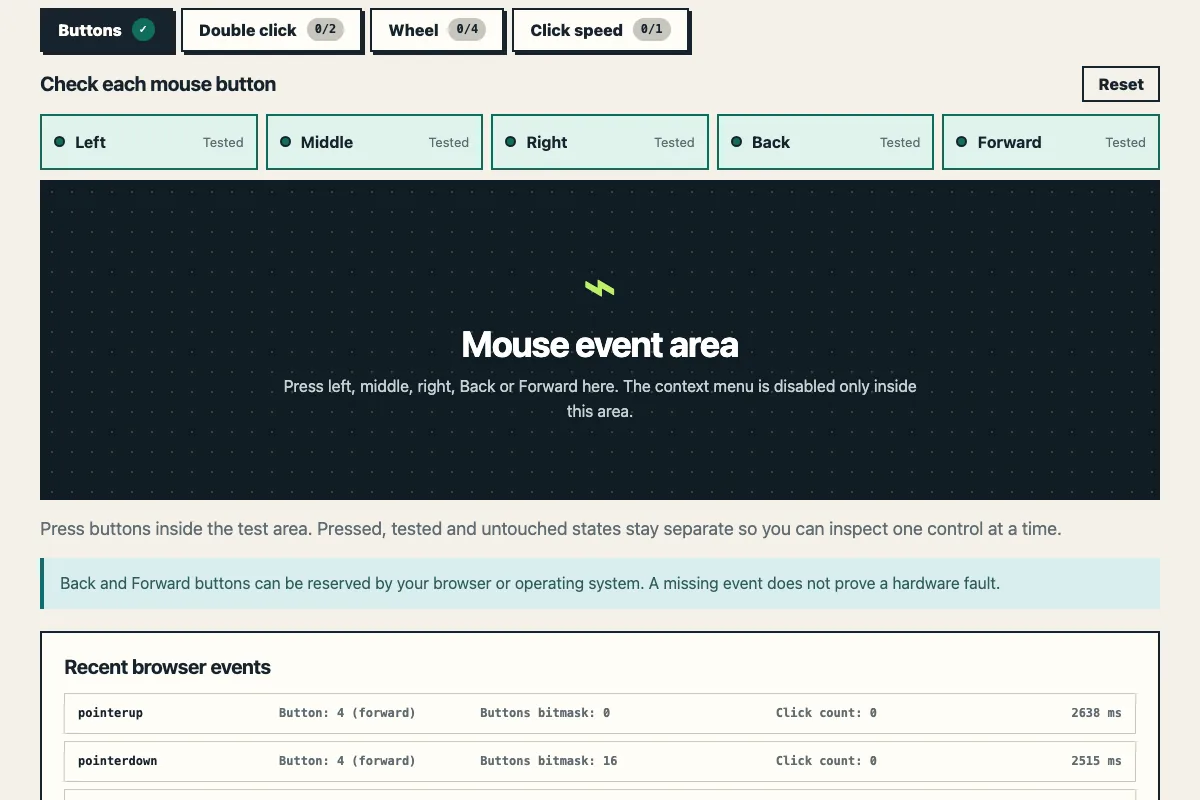
Task: Click the 'Check each mouse button' heading
Action: tap(158, 84)
